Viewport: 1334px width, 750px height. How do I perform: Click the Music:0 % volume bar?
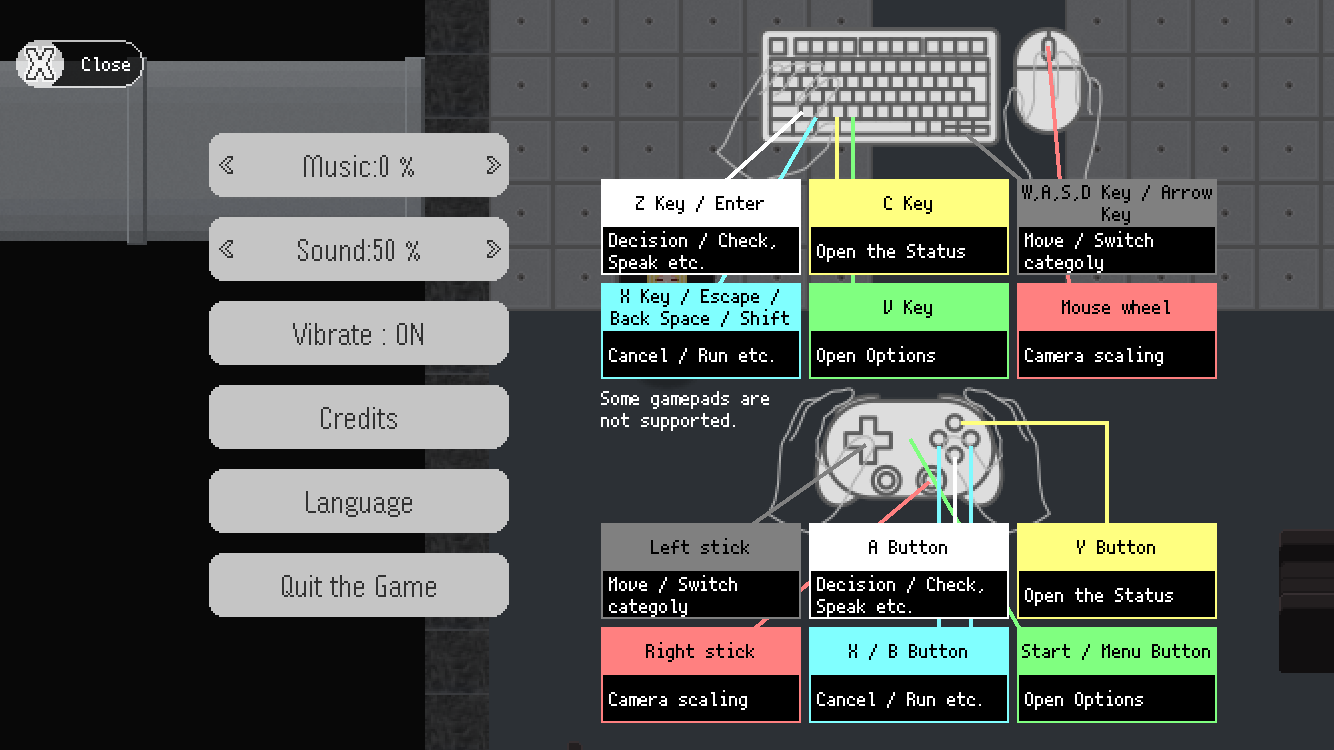click(359, 165)
